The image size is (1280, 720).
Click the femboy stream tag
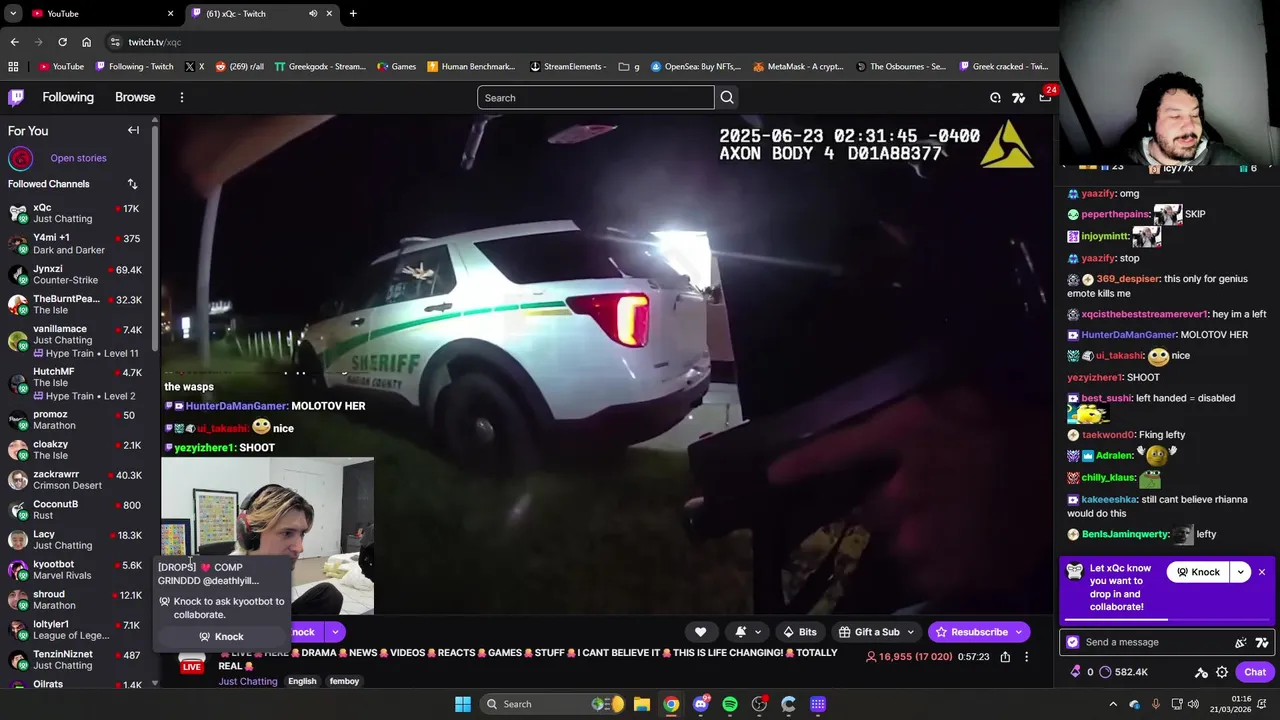344,681
